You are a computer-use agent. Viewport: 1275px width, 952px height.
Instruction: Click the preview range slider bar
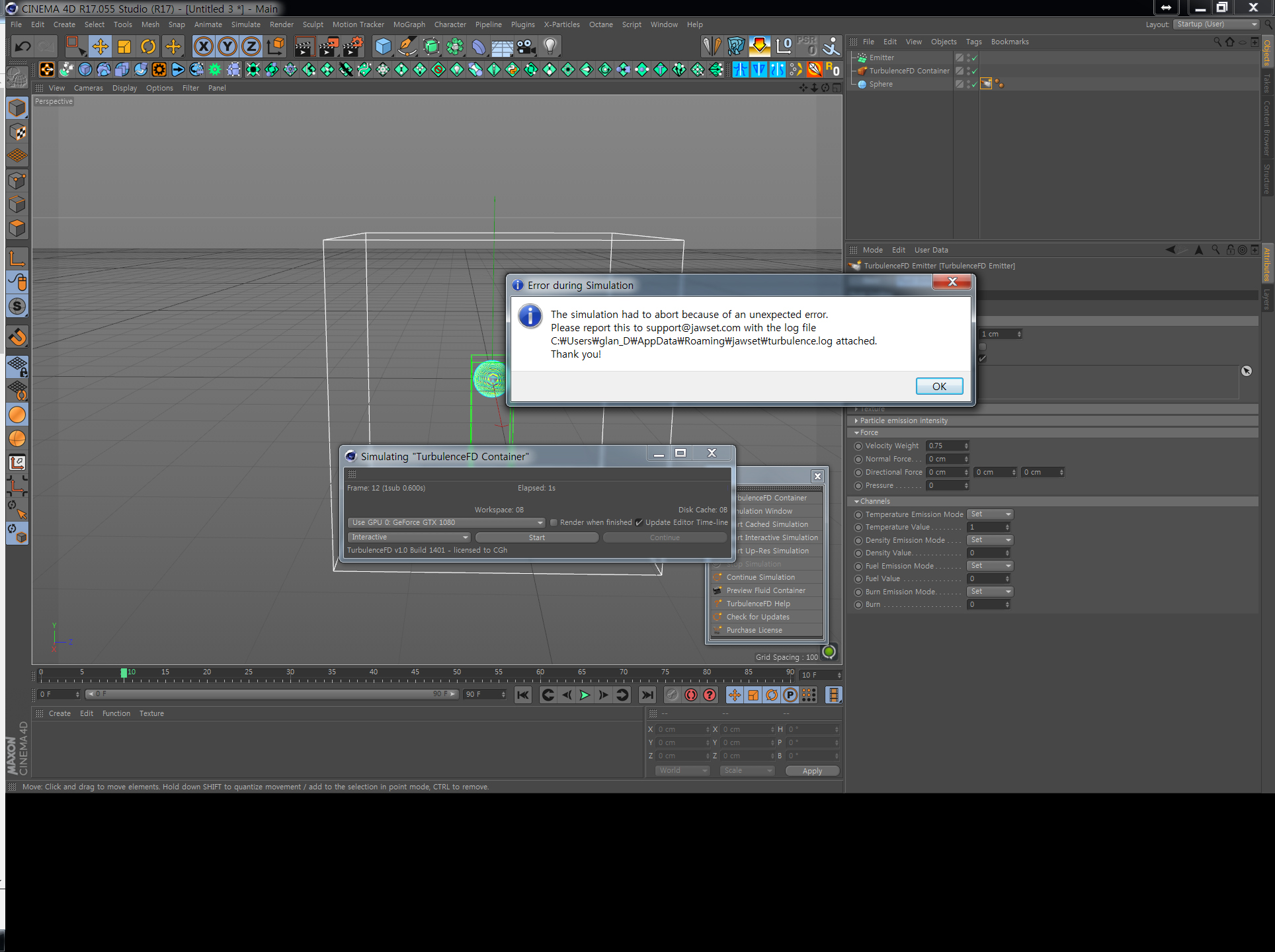click(x=271, y=694)
